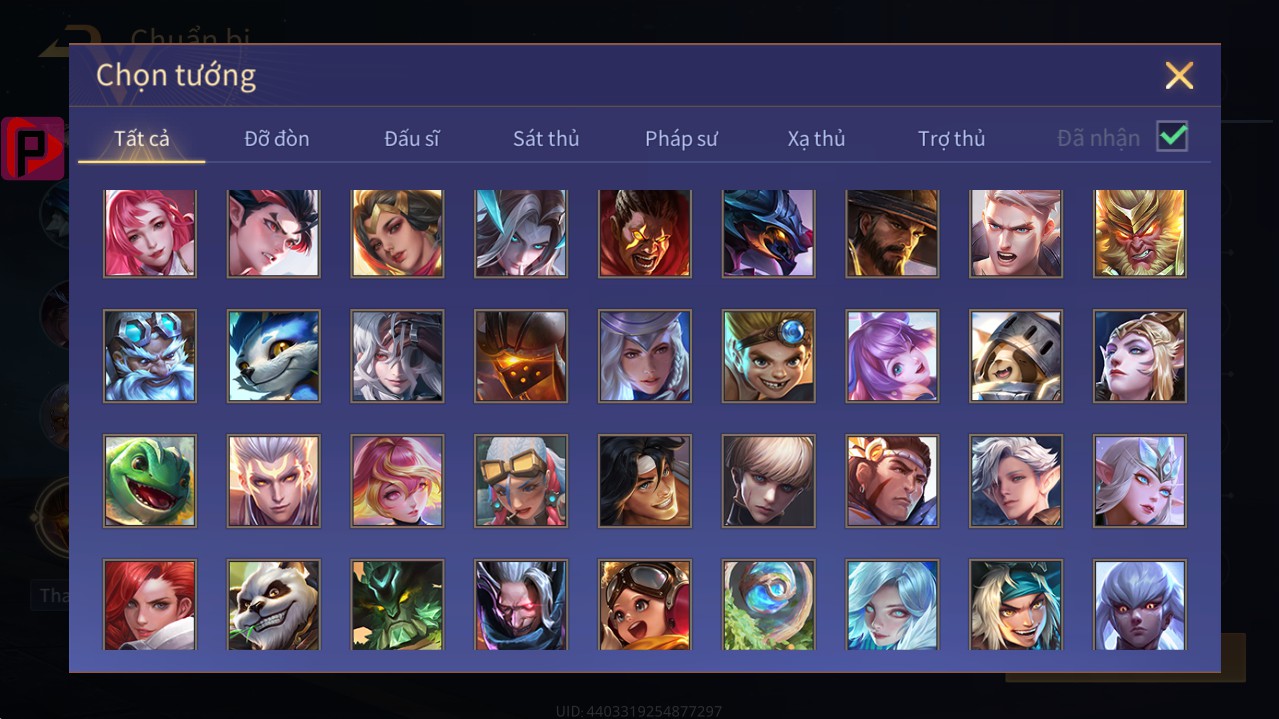This screenshot has height=719, width=1279.
Task: Choose the blue wolf hero portrait
Action: pyautogui.click(x=274, y=356)
